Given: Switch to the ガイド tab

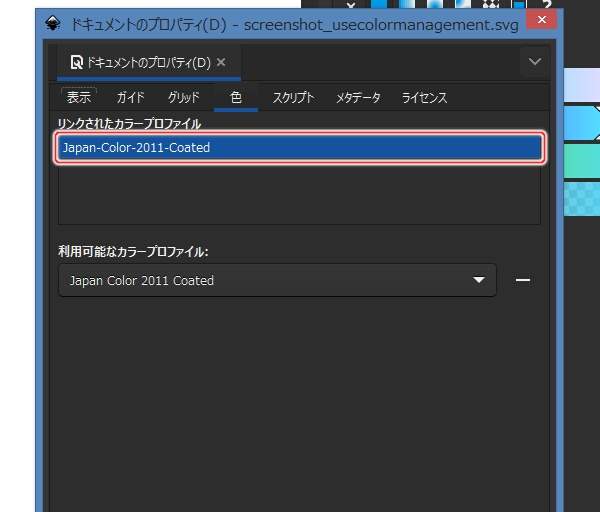Looking at the screenshot, I should [x=130, y=97].
